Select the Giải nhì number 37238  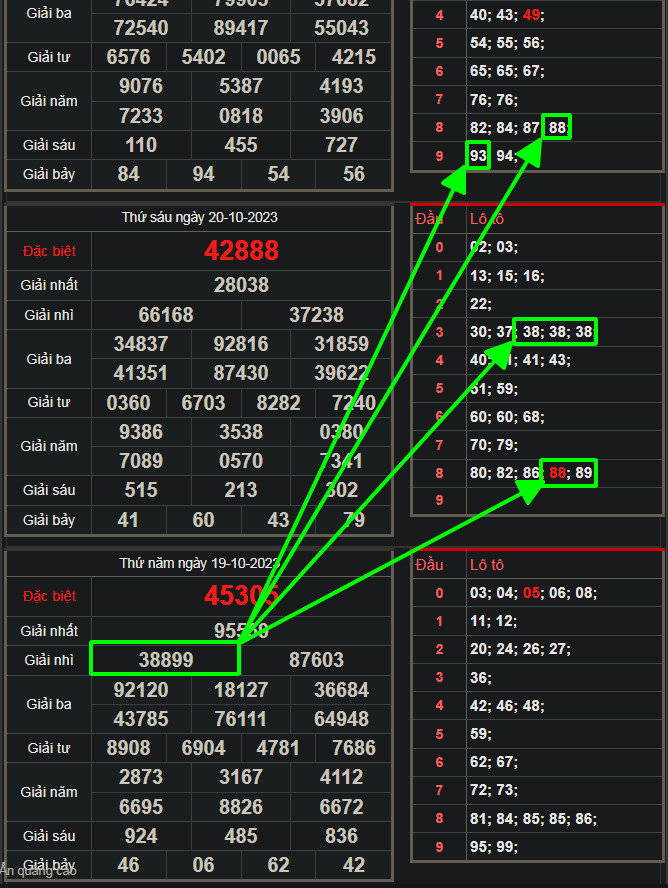coord(316,315)
